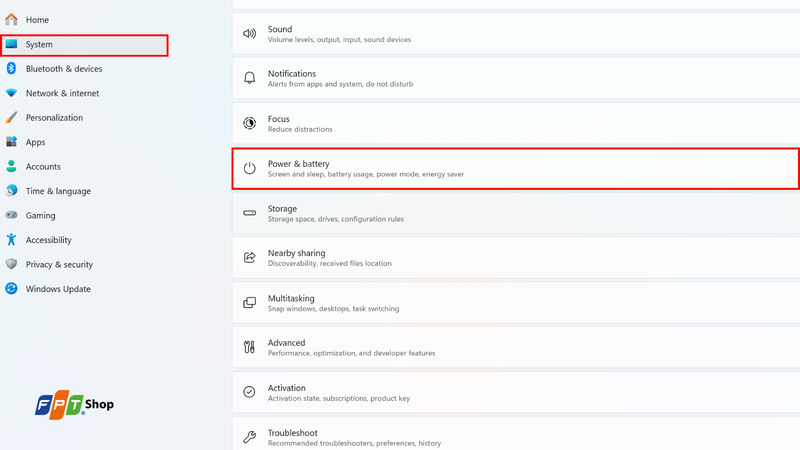This screenshot has height=450, width=800.
Task: Click 'Reduce distractions' description text
Action: click(300, 129)
